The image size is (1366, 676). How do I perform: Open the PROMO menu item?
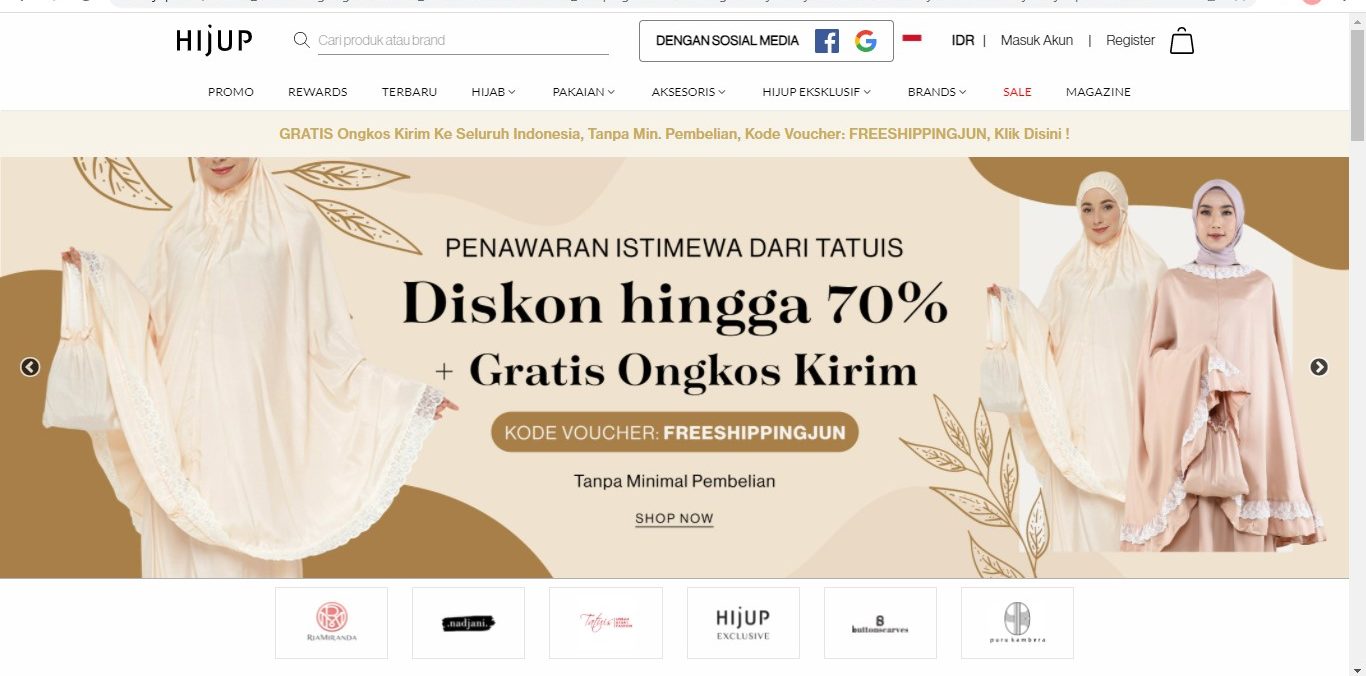[231, 92]
